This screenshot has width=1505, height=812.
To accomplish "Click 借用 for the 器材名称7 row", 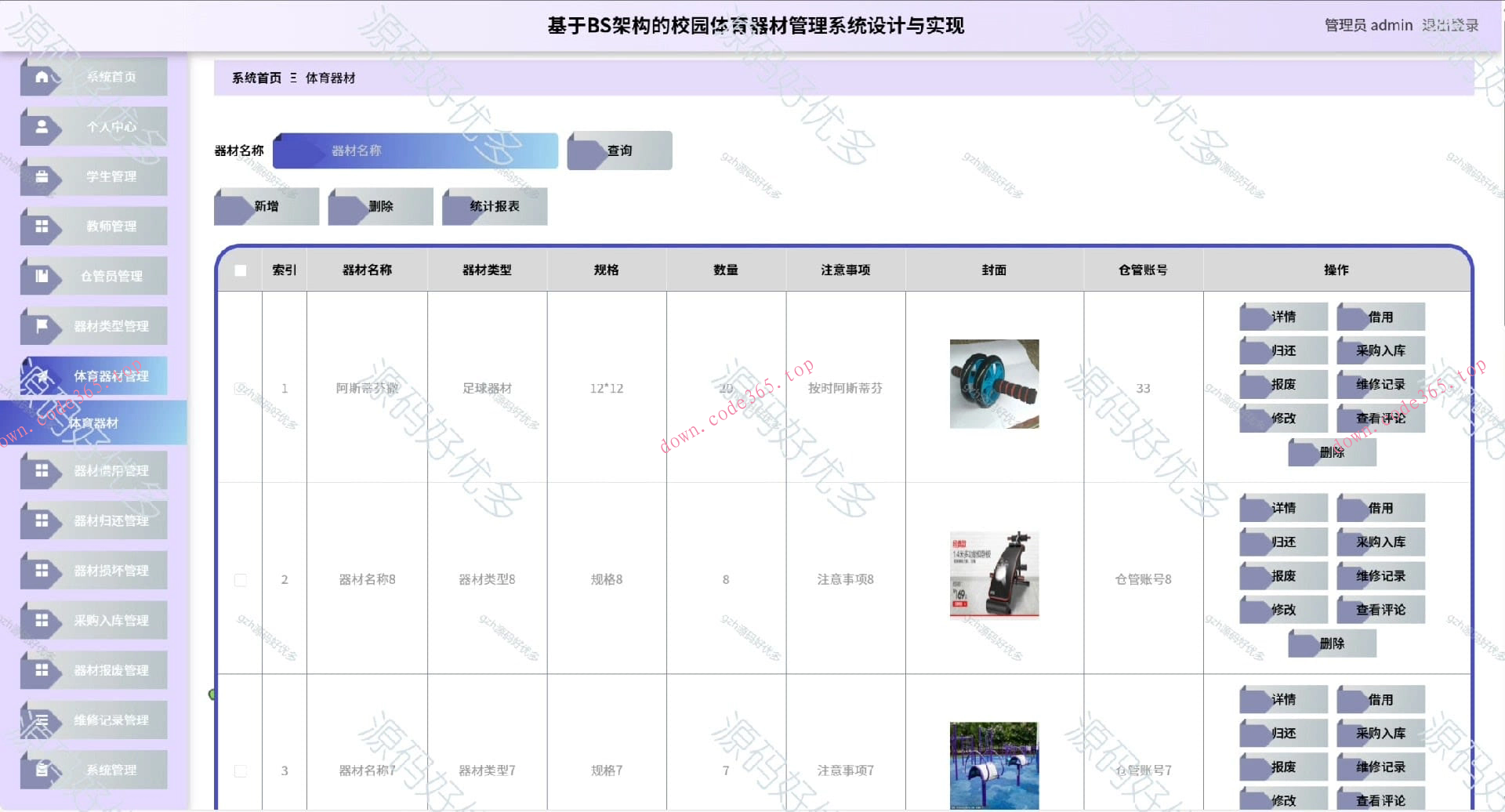I will [x=1380, y=699].
